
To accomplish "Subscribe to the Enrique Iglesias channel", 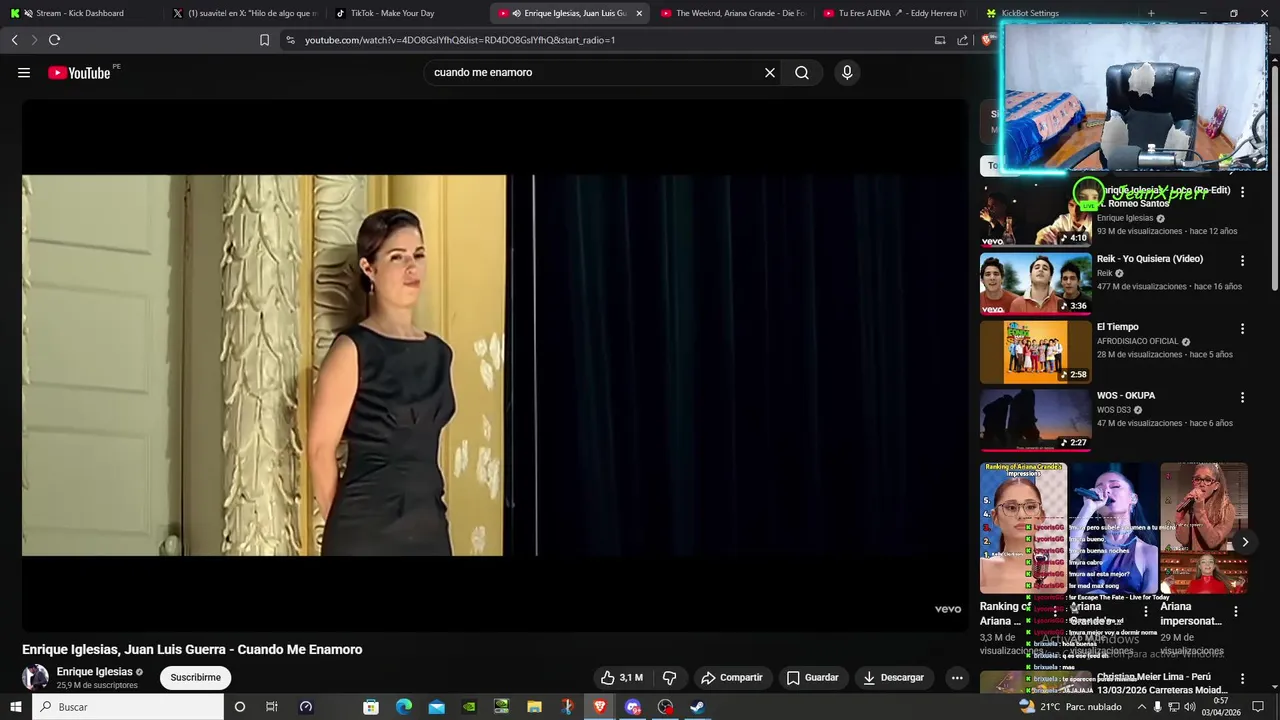I will 195,678.
